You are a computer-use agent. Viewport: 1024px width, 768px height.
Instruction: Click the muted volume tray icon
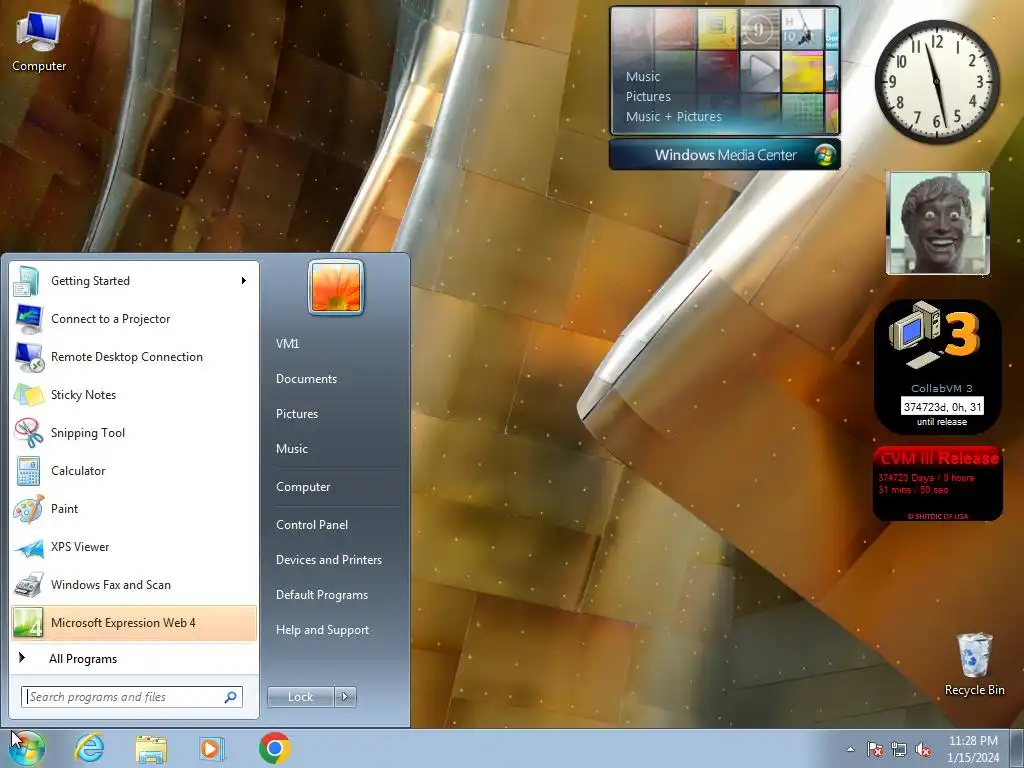[x=923, y=750]
